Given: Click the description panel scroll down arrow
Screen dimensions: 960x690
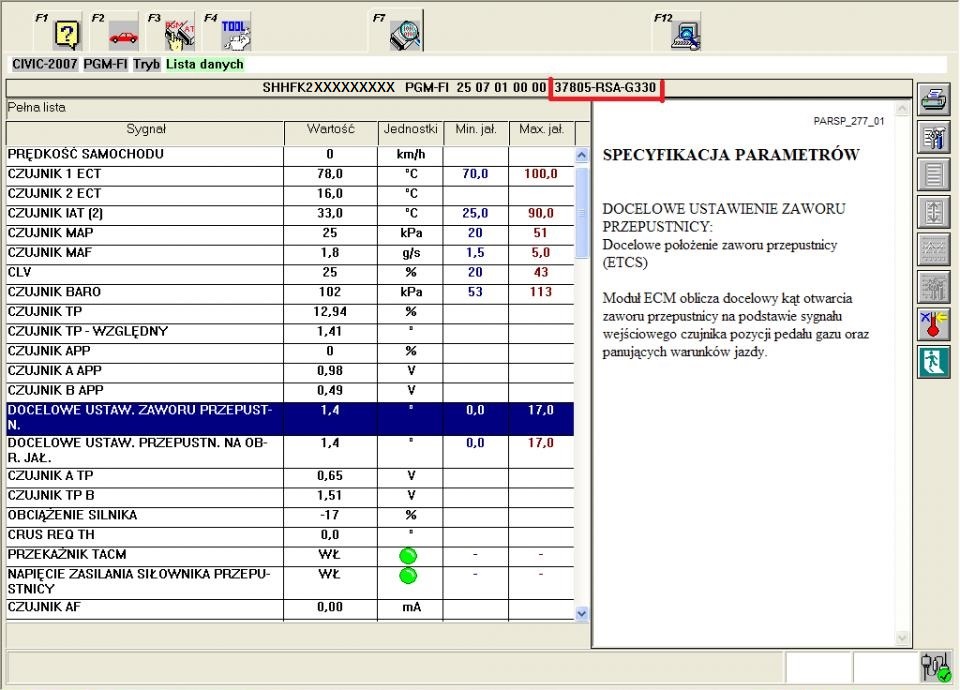Looking at the screenshot, I should pos(902,638).
